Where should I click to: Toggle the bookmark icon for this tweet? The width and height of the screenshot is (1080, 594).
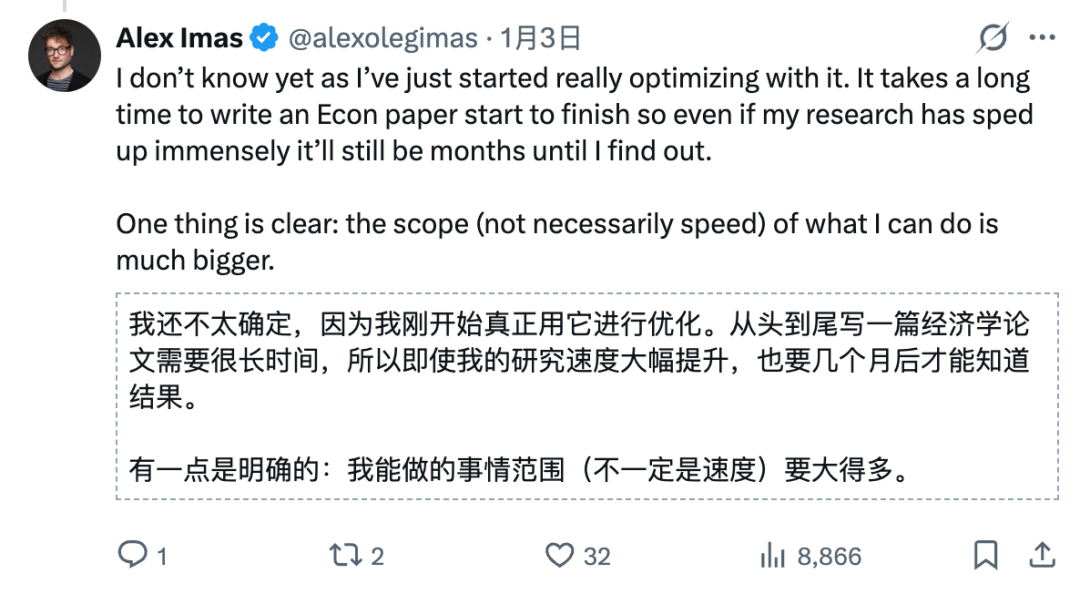click(985, 555)
